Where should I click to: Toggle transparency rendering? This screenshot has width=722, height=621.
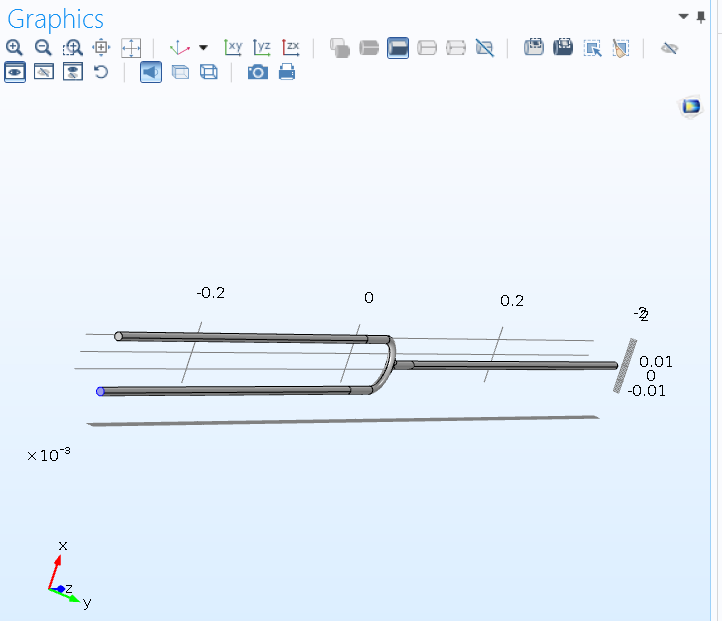[180, 72]
